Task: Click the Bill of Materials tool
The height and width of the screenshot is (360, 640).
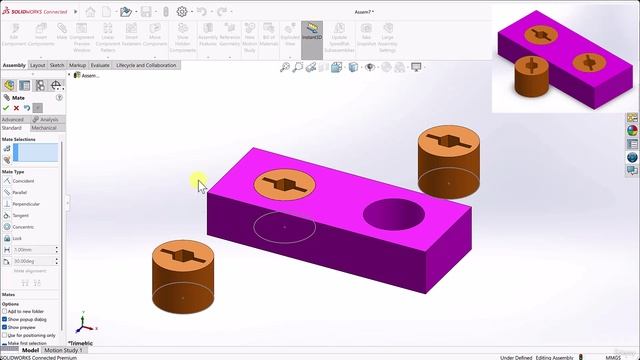Action: tap(269, 34)
